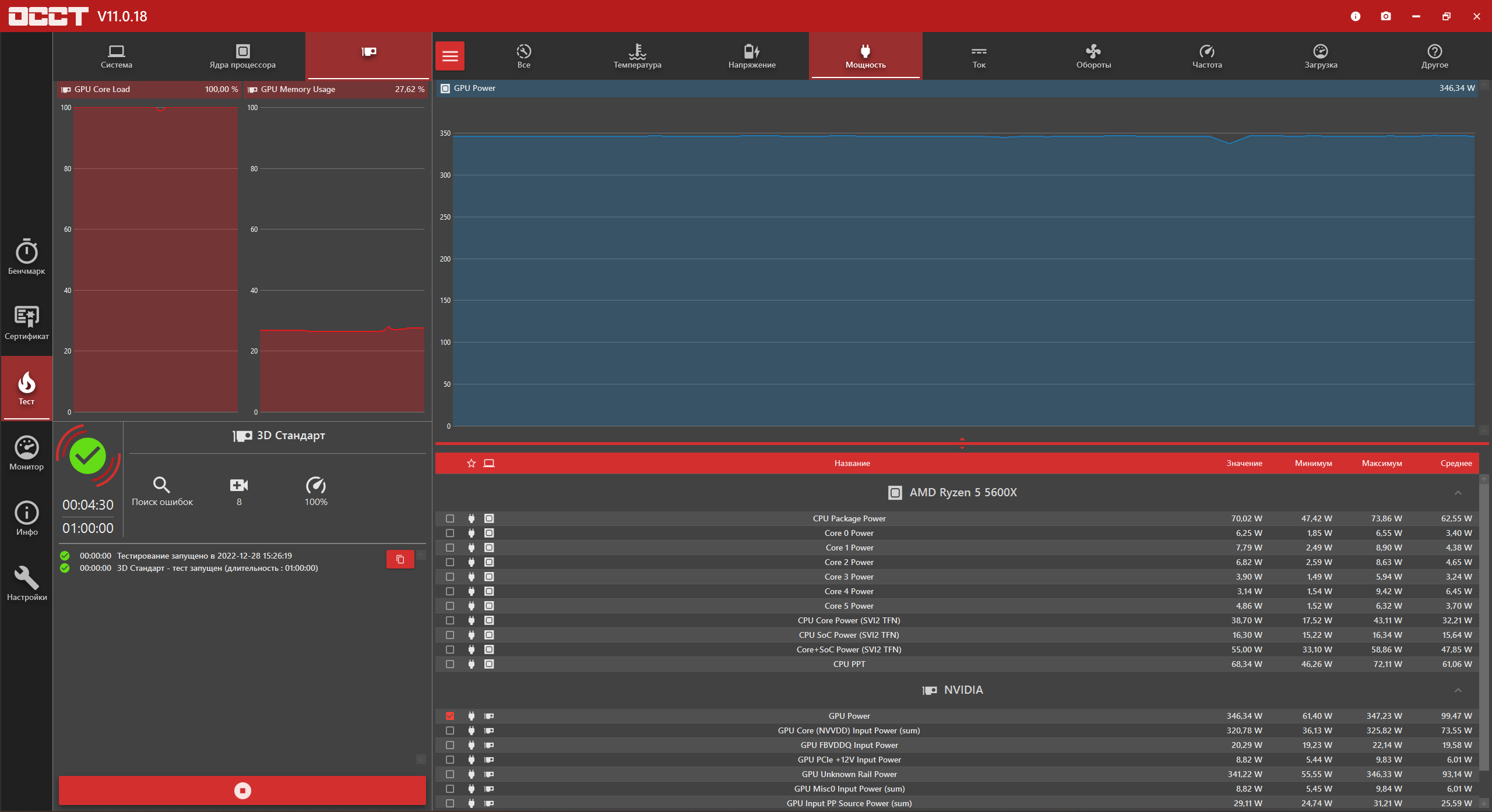Click the info icon in title bar
The image size is (1492, 812).
(1355, 16)
